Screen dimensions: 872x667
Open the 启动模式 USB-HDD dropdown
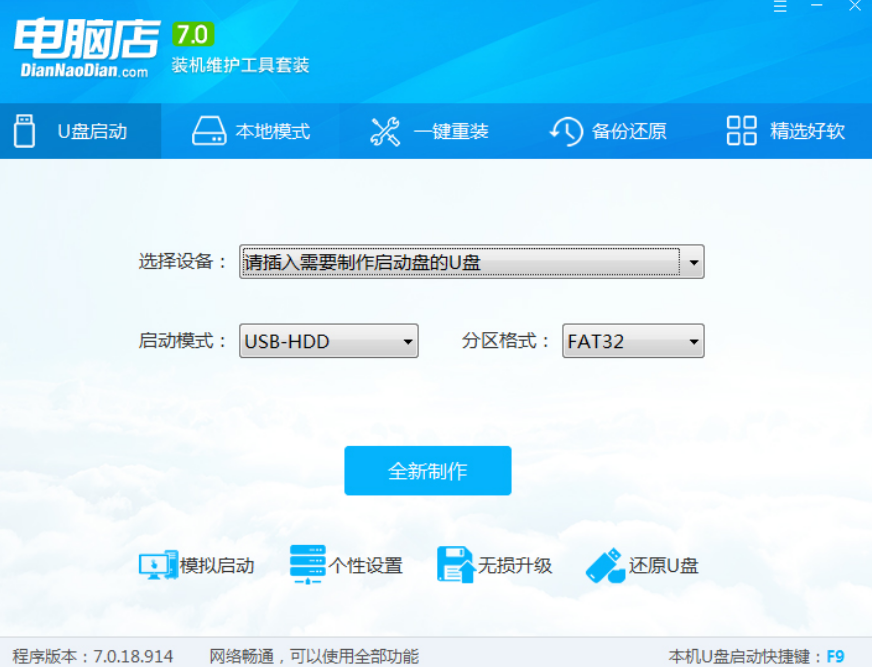coord(329,340)
